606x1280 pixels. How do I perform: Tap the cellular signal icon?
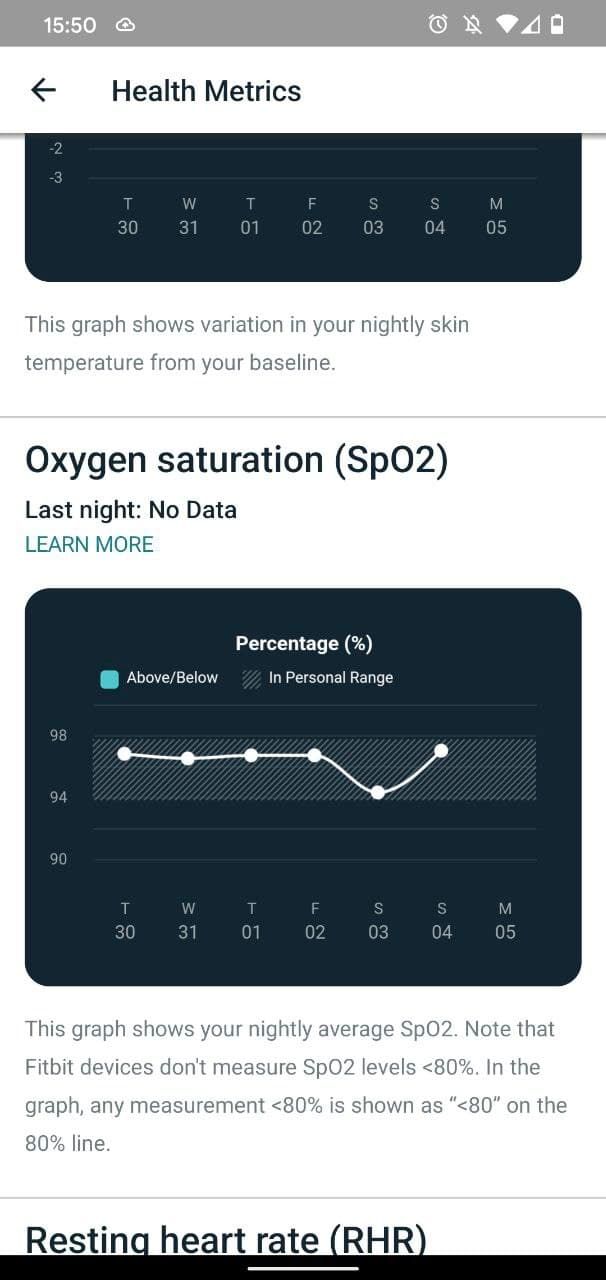[x=533, y=25]
